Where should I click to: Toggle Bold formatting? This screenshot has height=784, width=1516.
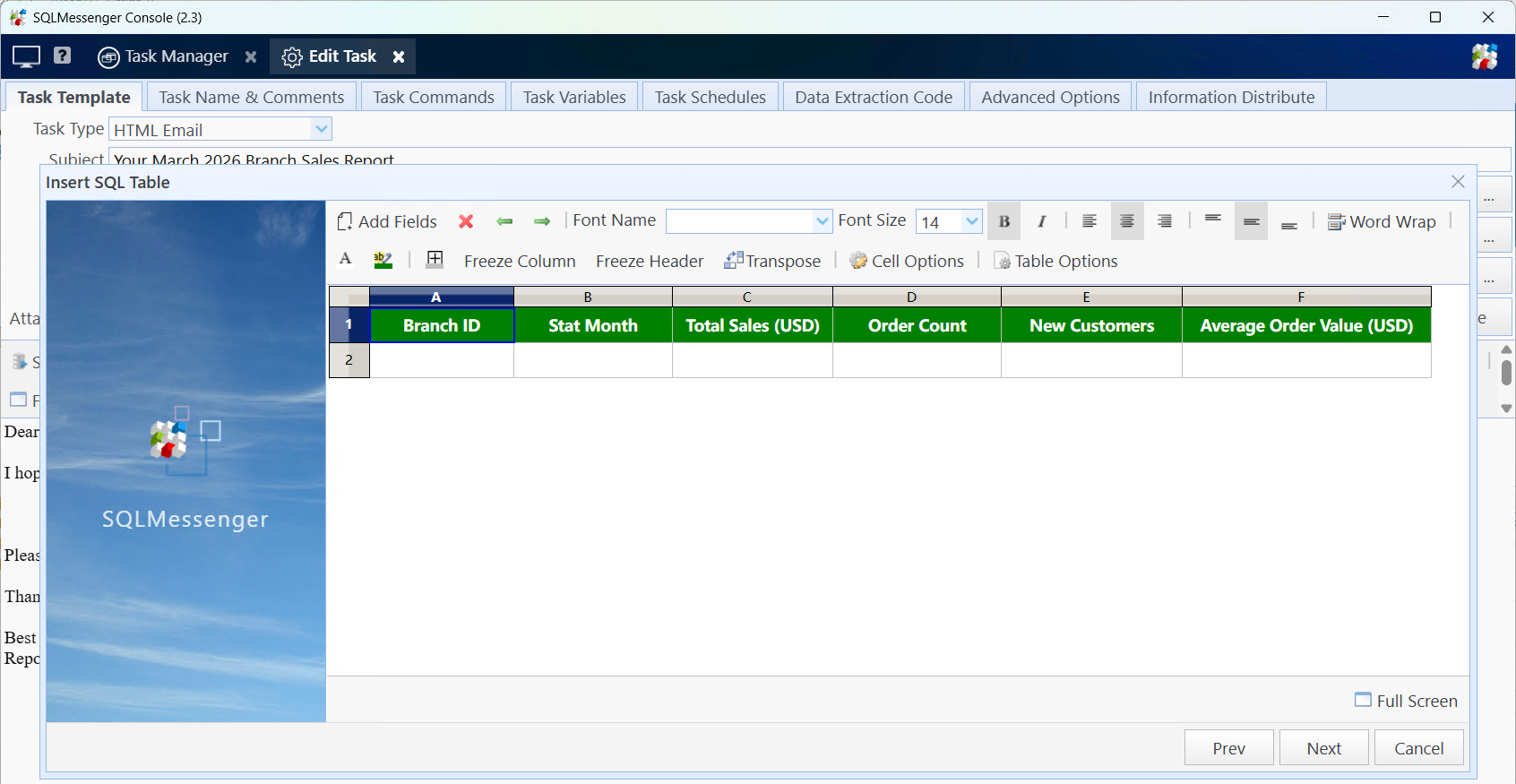tap(1004, 221)
